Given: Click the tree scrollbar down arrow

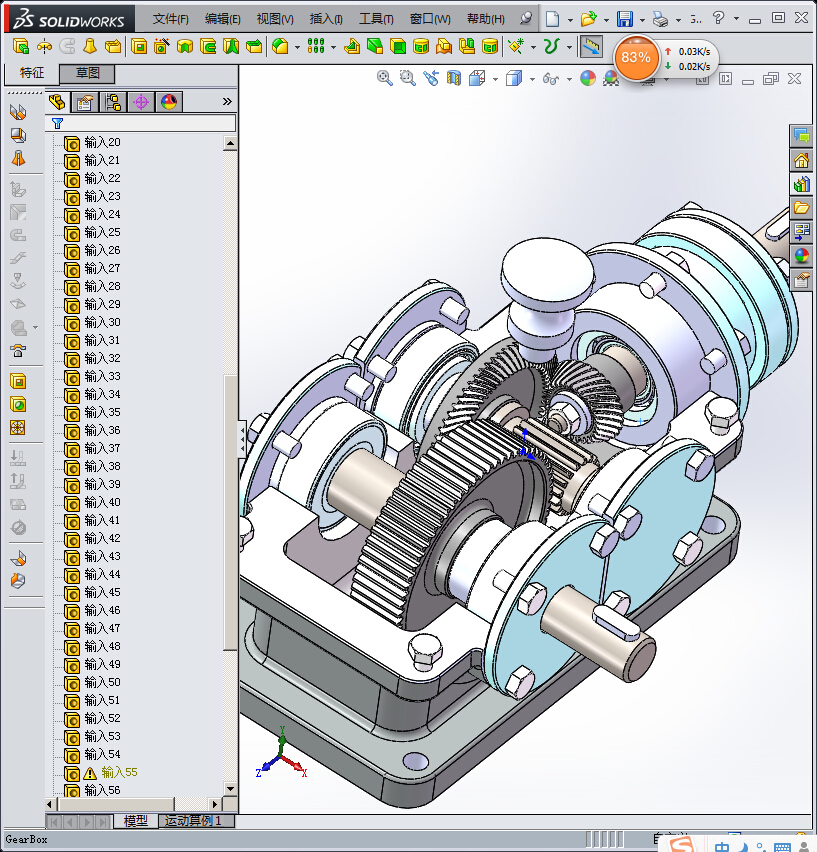Looking at the screenshot, I should [x=230, y=788].
